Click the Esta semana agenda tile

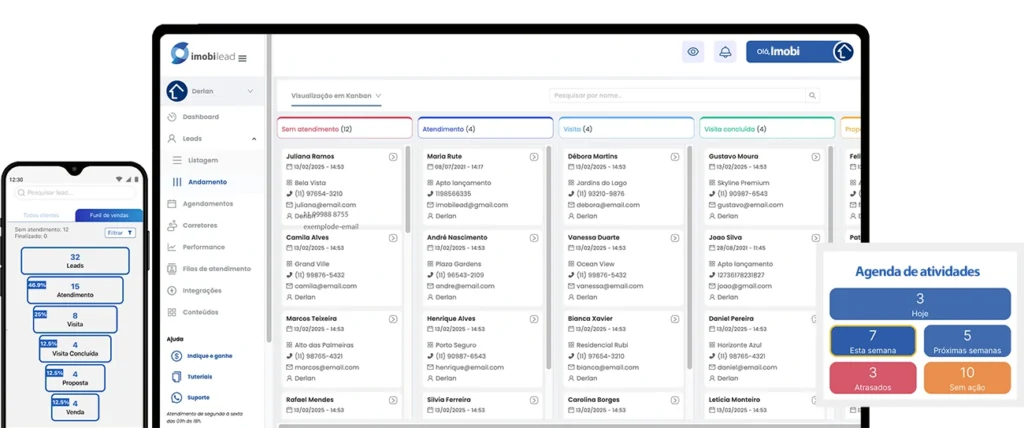point(873,341)
